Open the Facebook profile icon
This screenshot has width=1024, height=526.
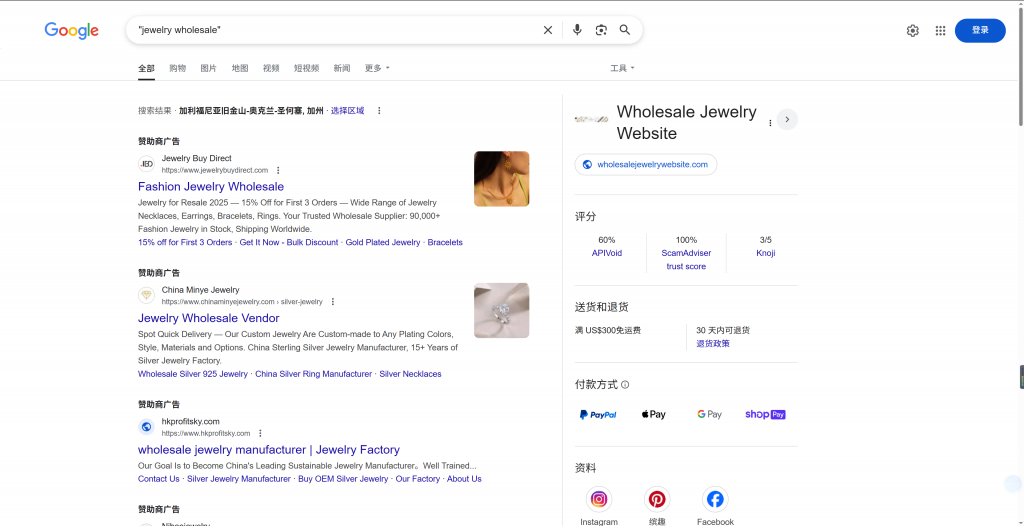[x=715, y=499]
